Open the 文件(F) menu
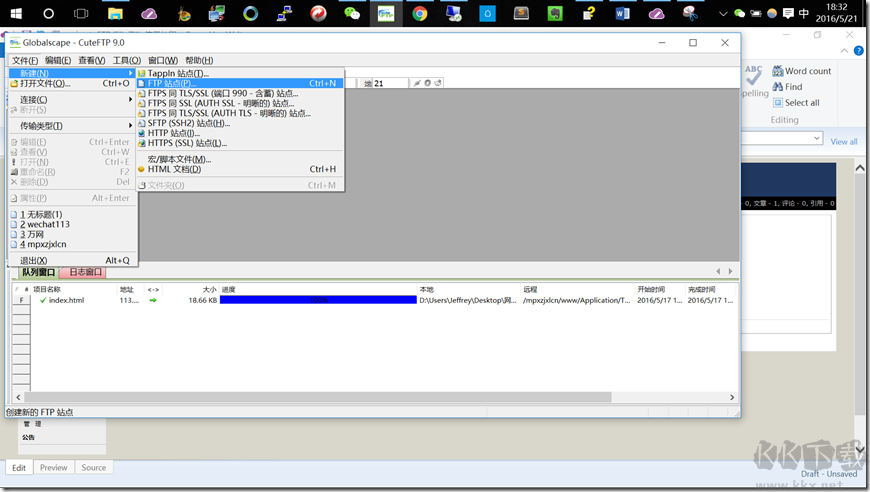 [x=25, y=60]
